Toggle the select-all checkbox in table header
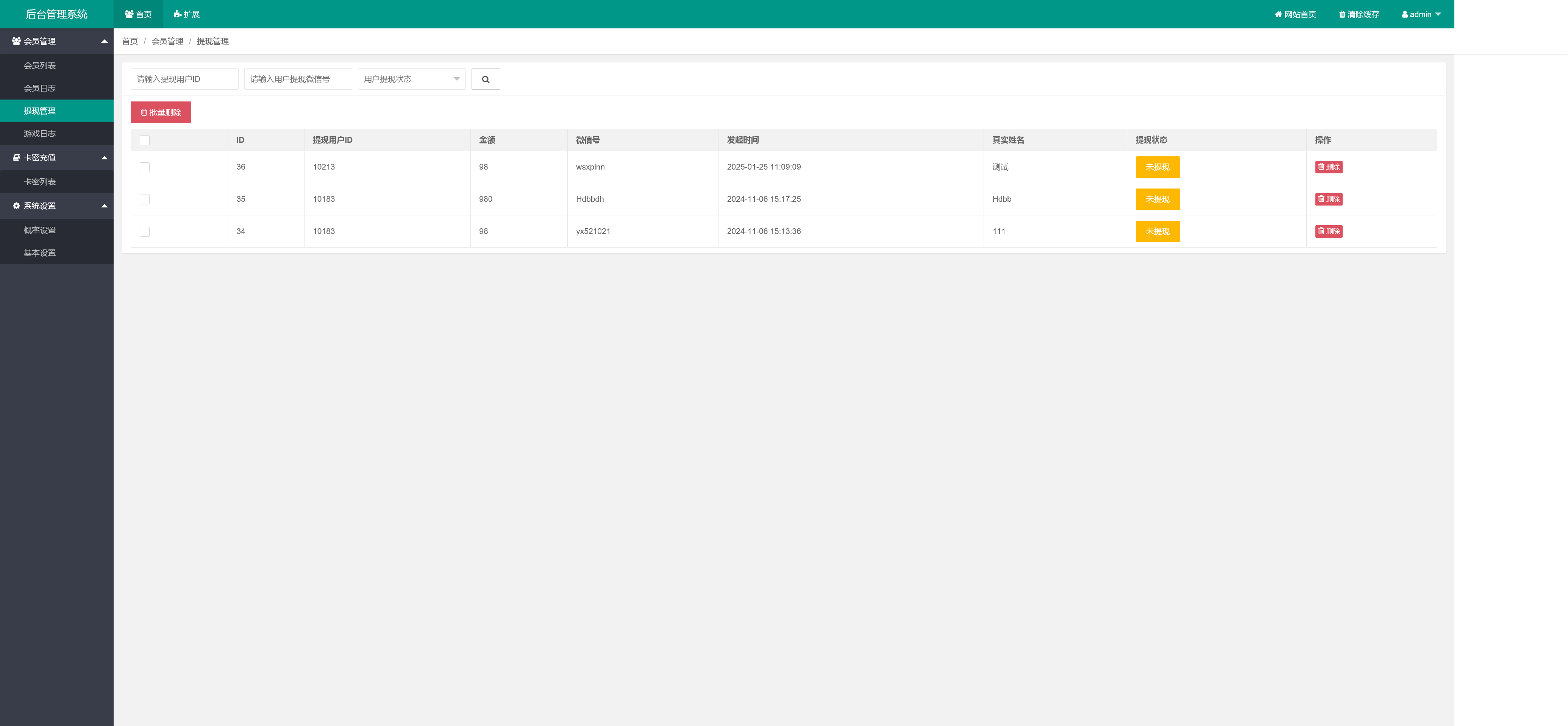Image resolution: width=1568 pixels, height=726 pixels. (144, 140)
